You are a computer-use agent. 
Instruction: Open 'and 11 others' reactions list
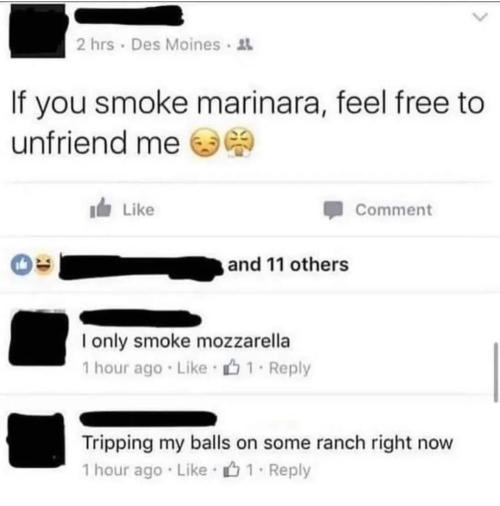click(x=288, y=265)
